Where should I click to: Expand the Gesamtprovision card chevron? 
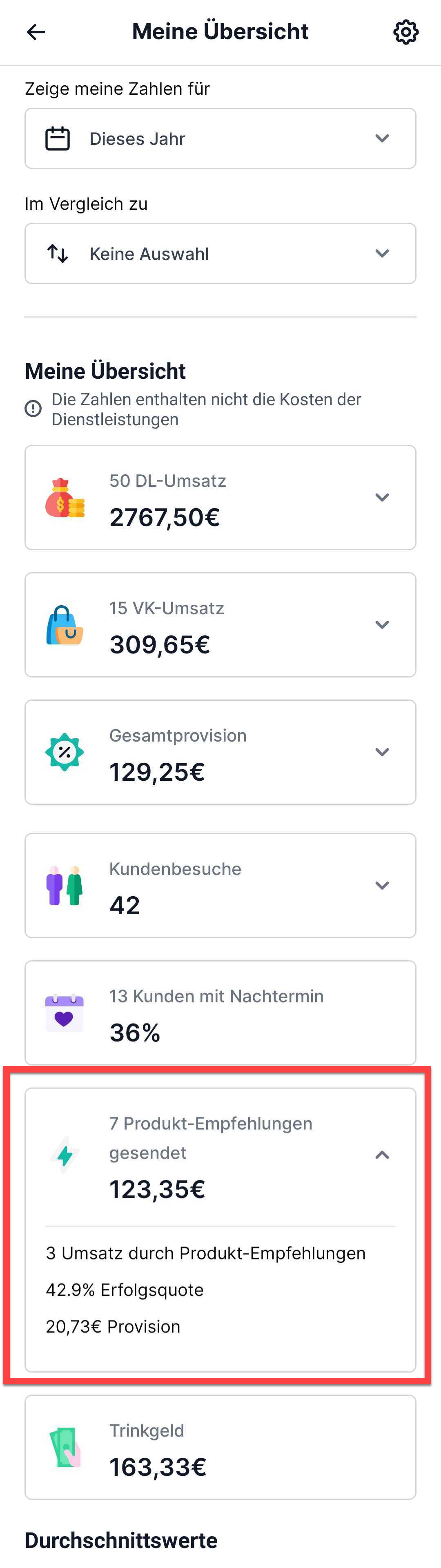382,752
